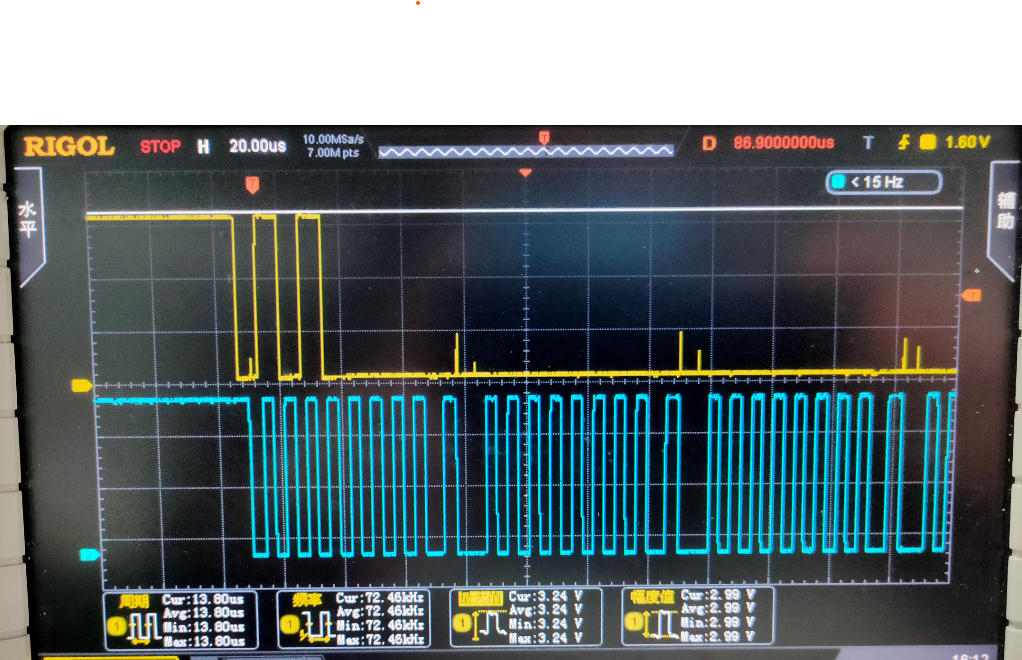Select the top value measurement box
Viewport: 1022px width, 660px height.
525,617
